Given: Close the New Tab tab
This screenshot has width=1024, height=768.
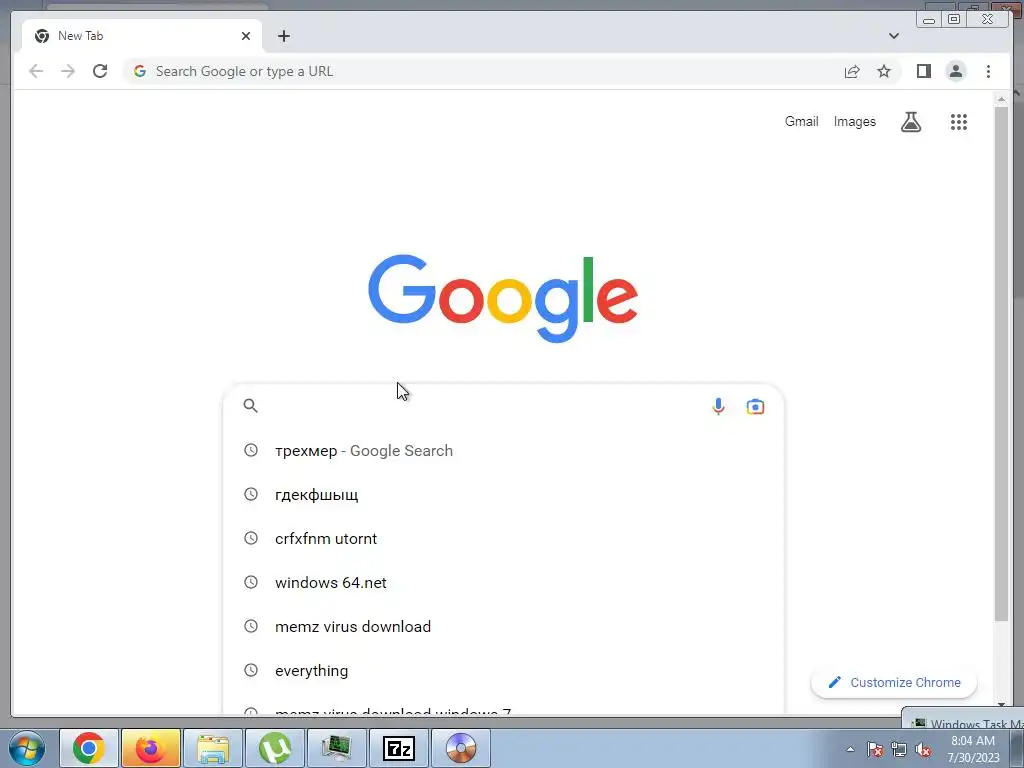Looking at the screenshot, I should tap(246, 36).
